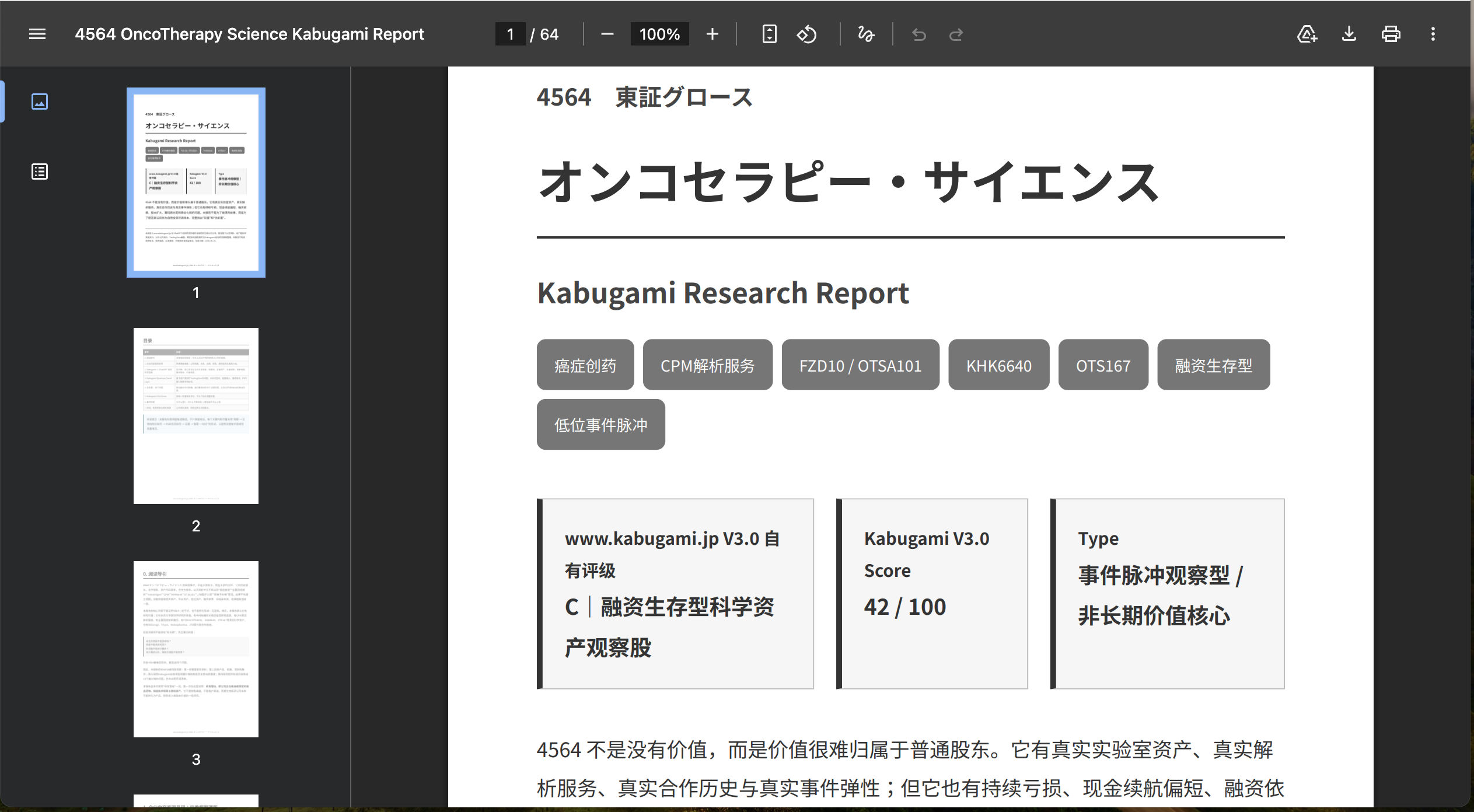Screen dimensions: 1474x812
Task: Click the FZD10 / OTSA101 tag
Action: click(x=861, y=365)
